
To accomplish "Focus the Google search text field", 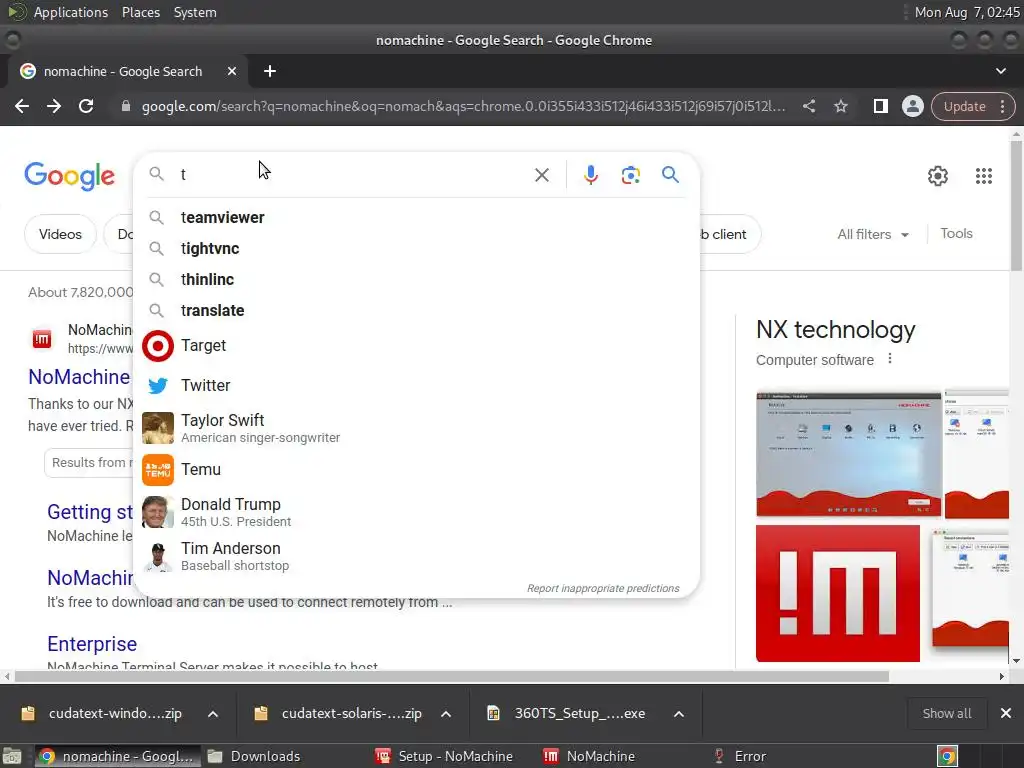I will (x=353, y=174).
